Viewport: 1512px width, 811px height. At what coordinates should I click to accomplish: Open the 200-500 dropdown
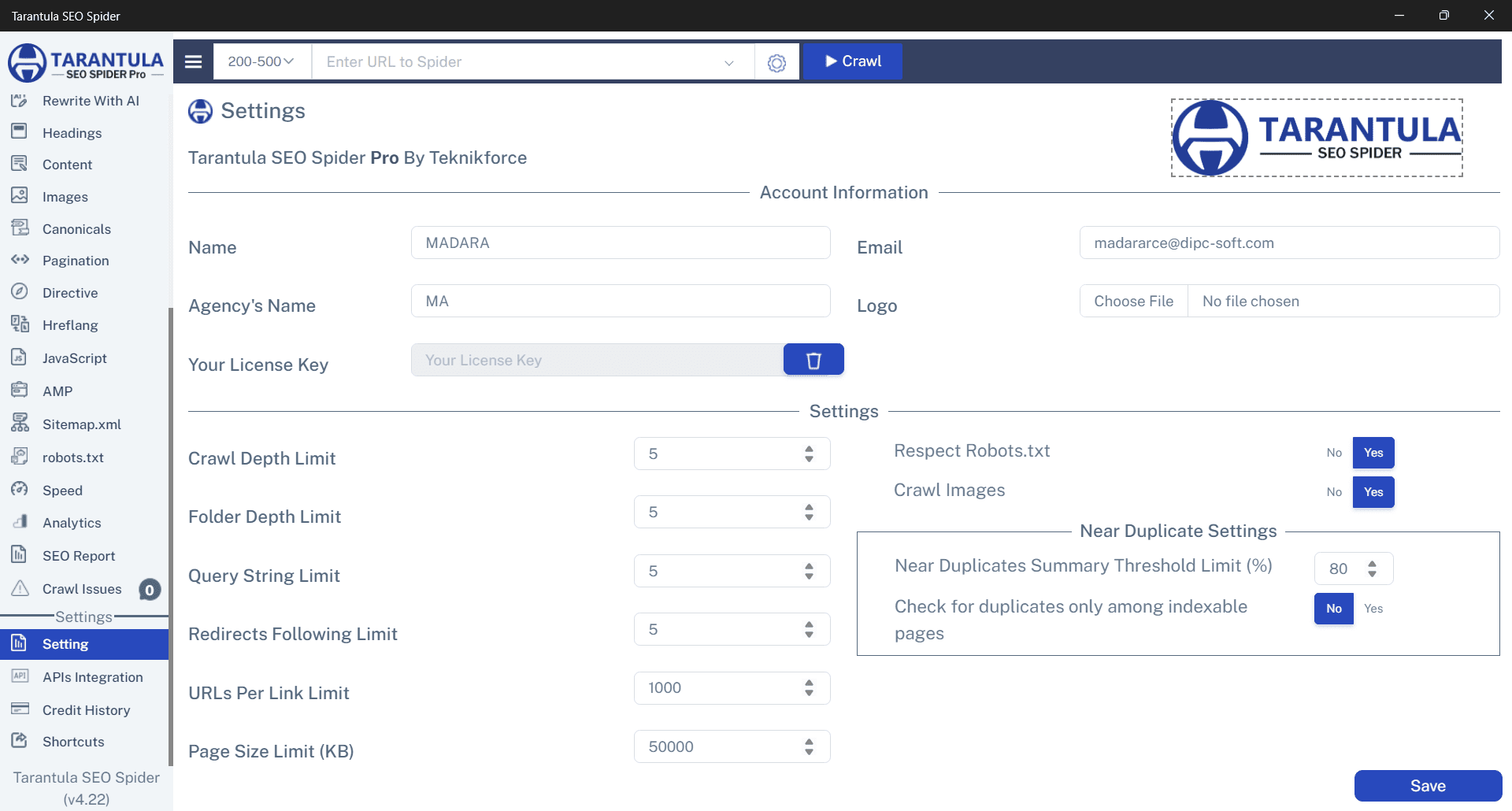tap(261, 61)
